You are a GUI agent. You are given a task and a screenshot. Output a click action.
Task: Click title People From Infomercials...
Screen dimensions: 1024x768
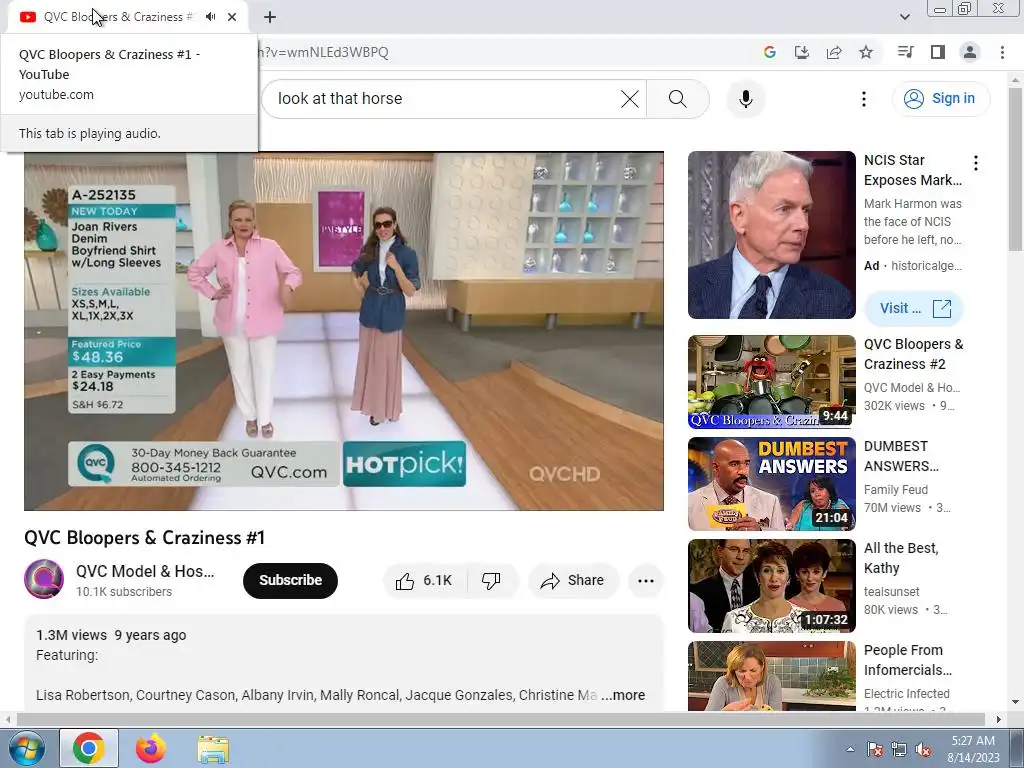point(908,660)
